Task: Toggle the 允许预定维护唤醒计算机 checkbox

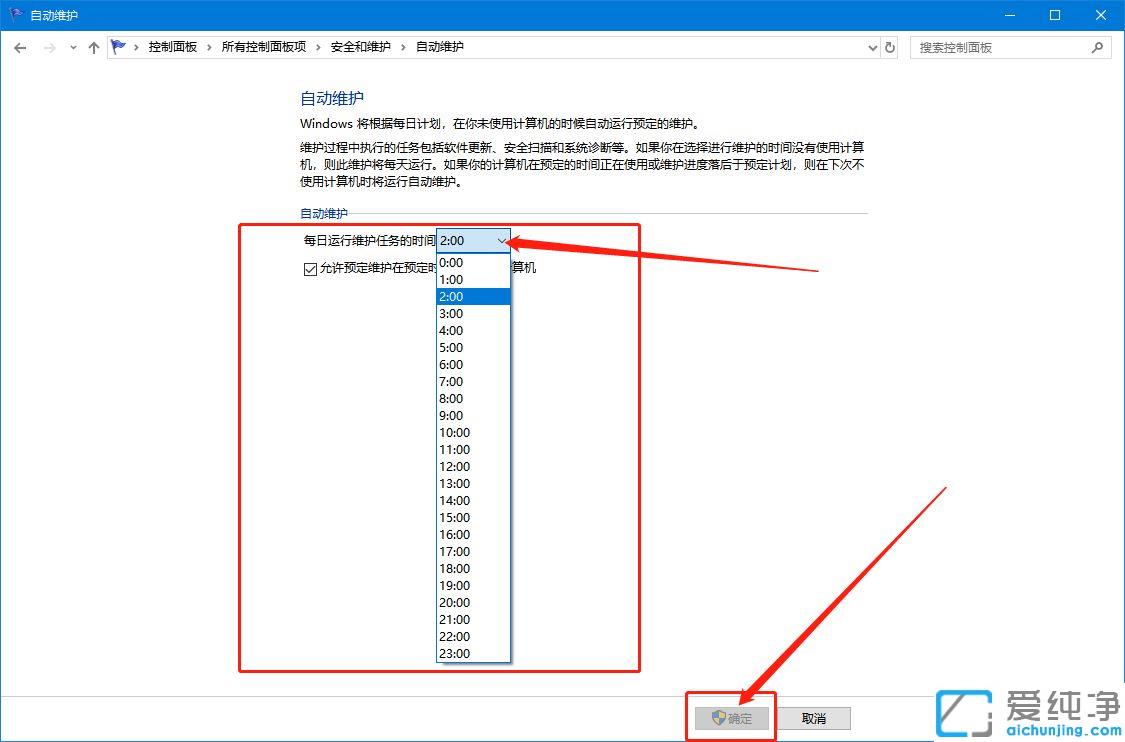Action: coord(310,268)
